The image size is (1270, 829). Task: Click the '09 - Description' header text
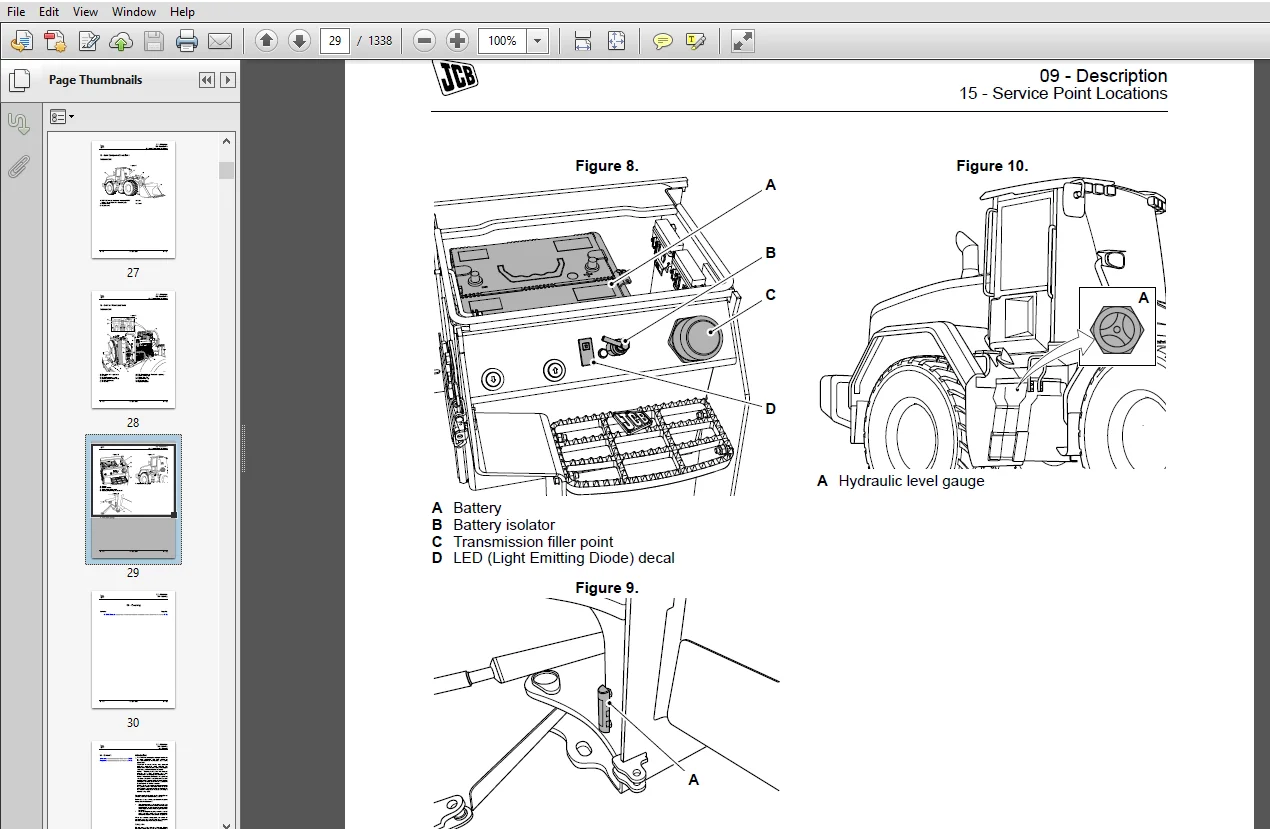coord(1103,76)
